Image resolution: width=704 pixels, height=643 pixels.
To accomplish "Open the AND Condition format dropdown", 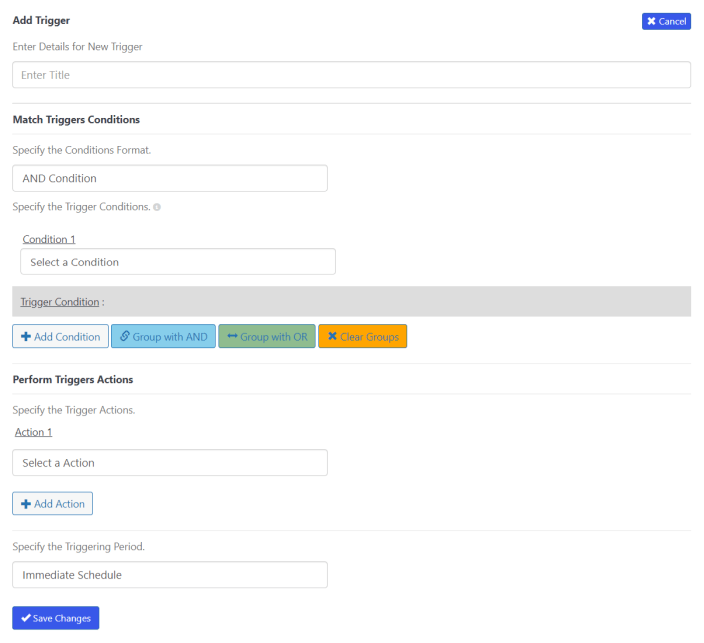I will [x=170, y=178].
